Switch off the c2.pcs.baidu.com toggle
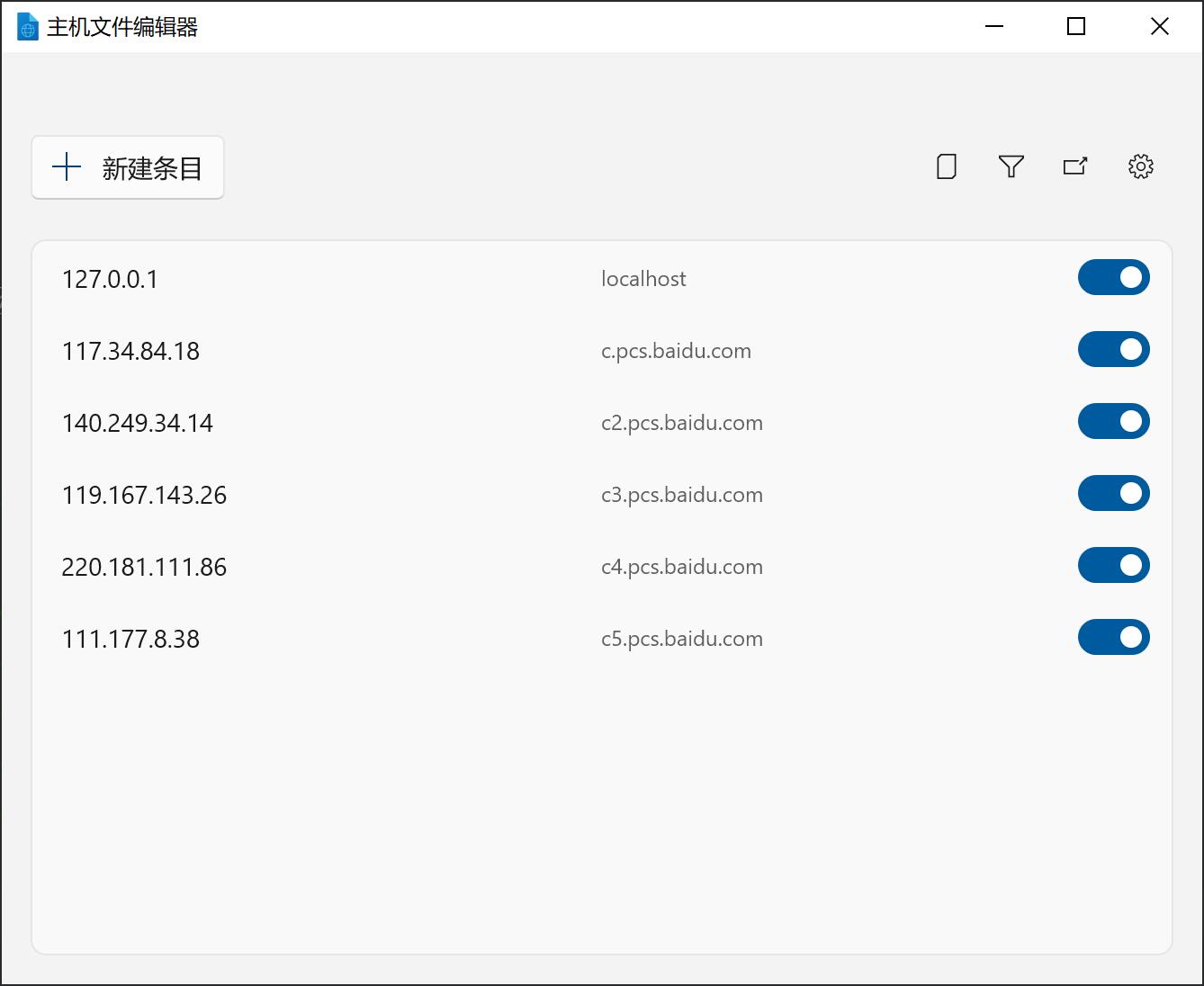1204x986 pixels. coord(1113,422)
